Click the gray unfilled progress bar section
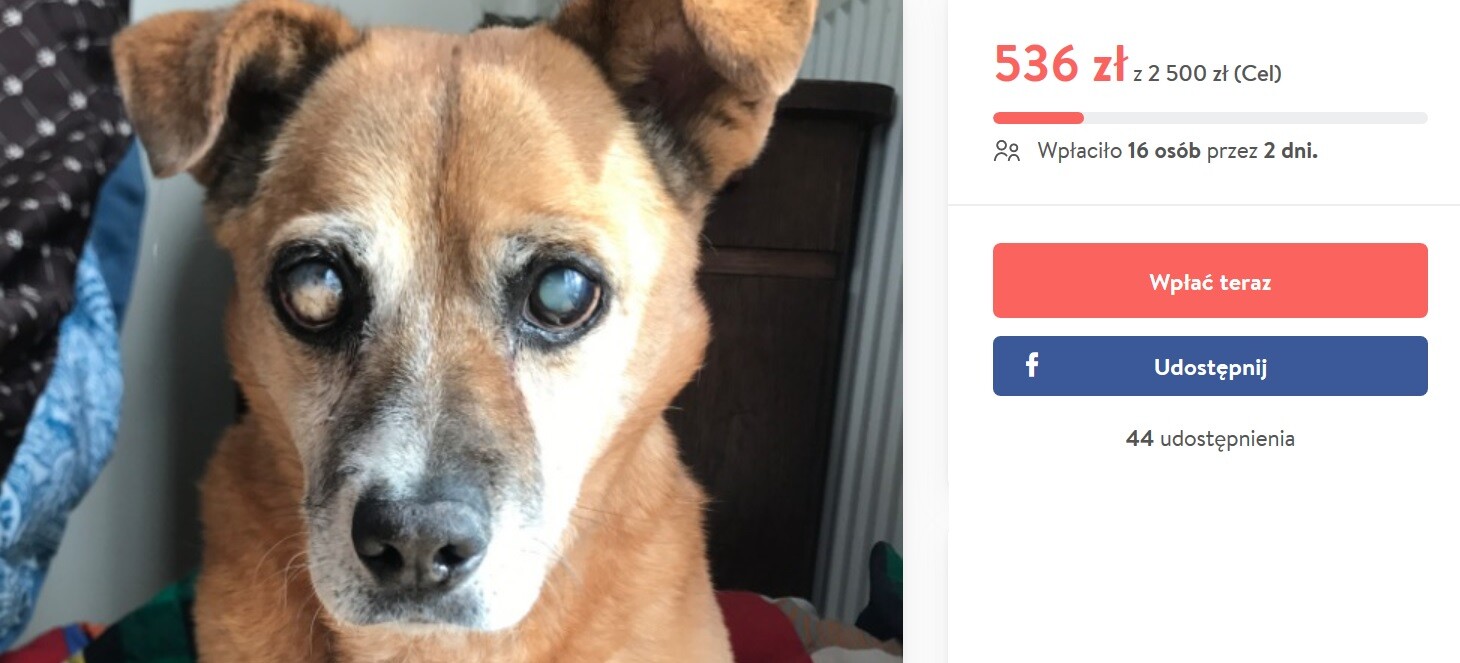This screenshot has width=1460, height=663. click(1256, 118)
